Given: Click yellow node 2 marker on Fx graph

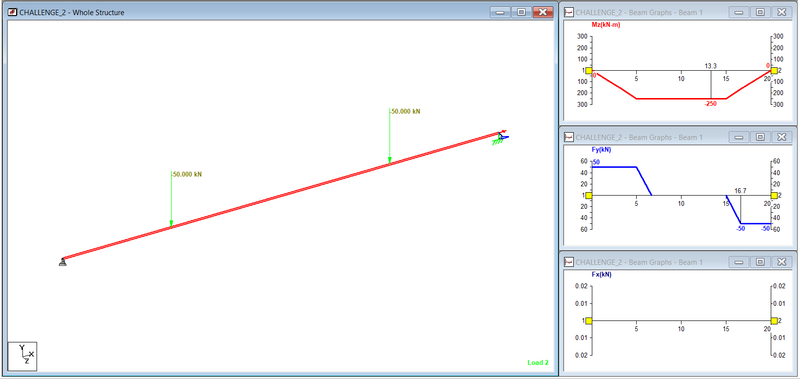Looking at the screenshot, I should point(774,320).
